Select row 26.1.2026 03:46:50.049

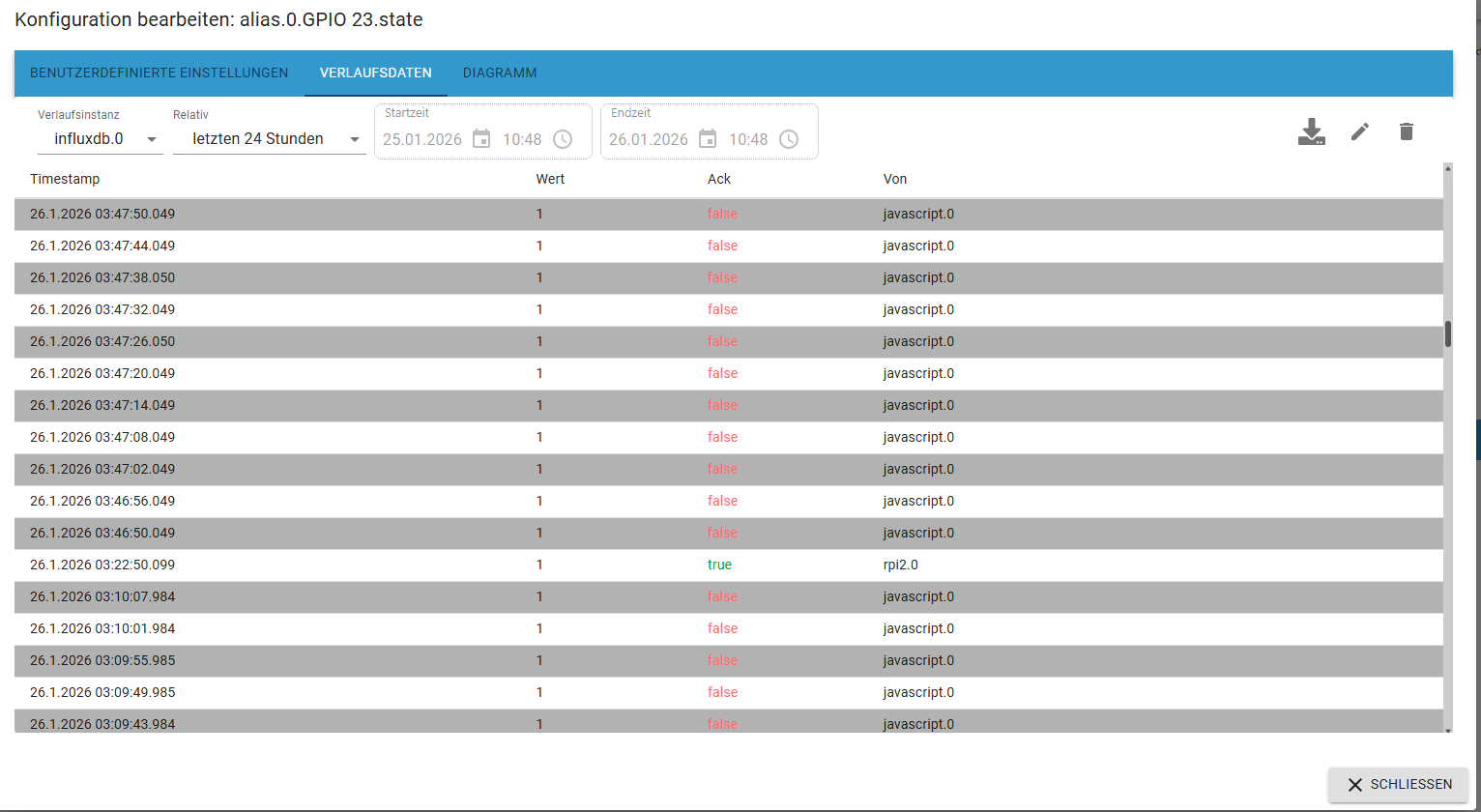(x=729, y=533)
